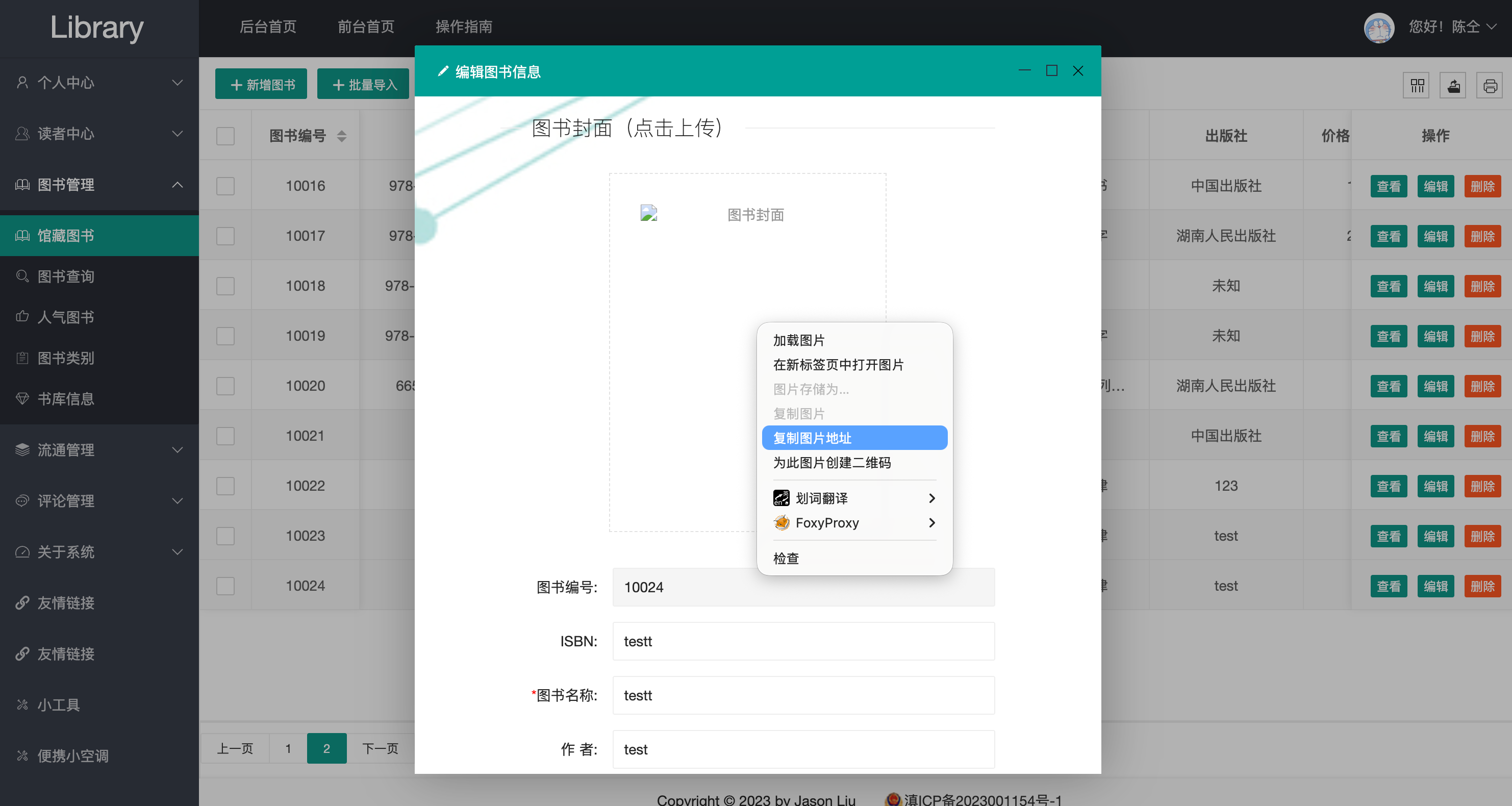Screen dimensions: 1512x806
Task: Click 删除 button for 中国出版社 first row
Action: [1482, 186]
